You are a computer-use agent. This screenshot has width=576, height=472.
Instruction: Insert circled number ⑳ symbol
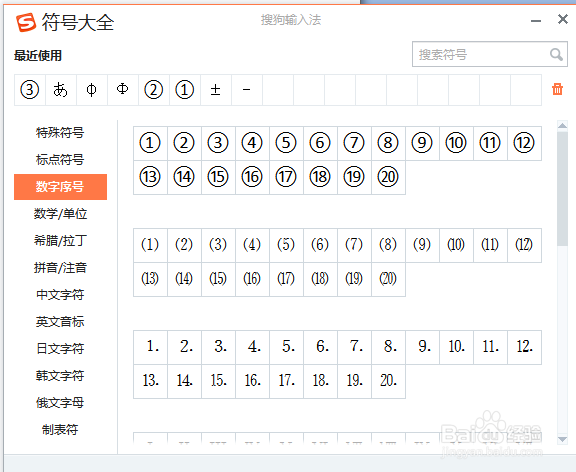388,177
